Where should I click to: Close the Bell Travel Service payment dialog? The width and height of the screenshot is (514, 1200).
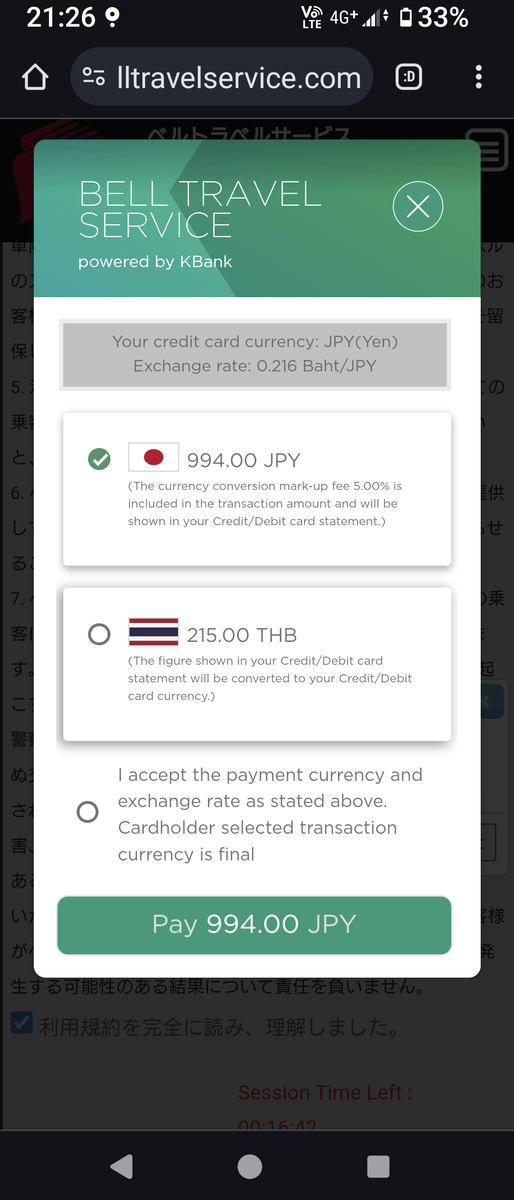[418, 207]
